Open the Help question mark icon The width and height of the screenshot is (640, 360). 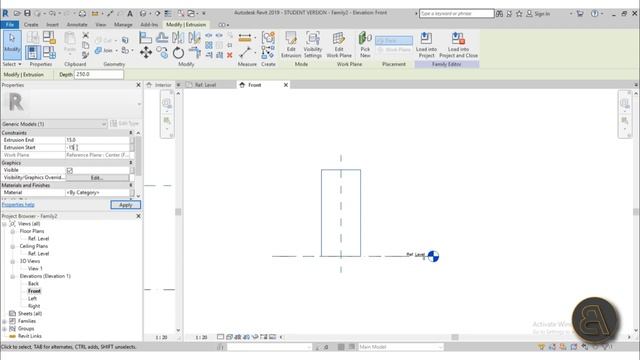tap(595, 13)
